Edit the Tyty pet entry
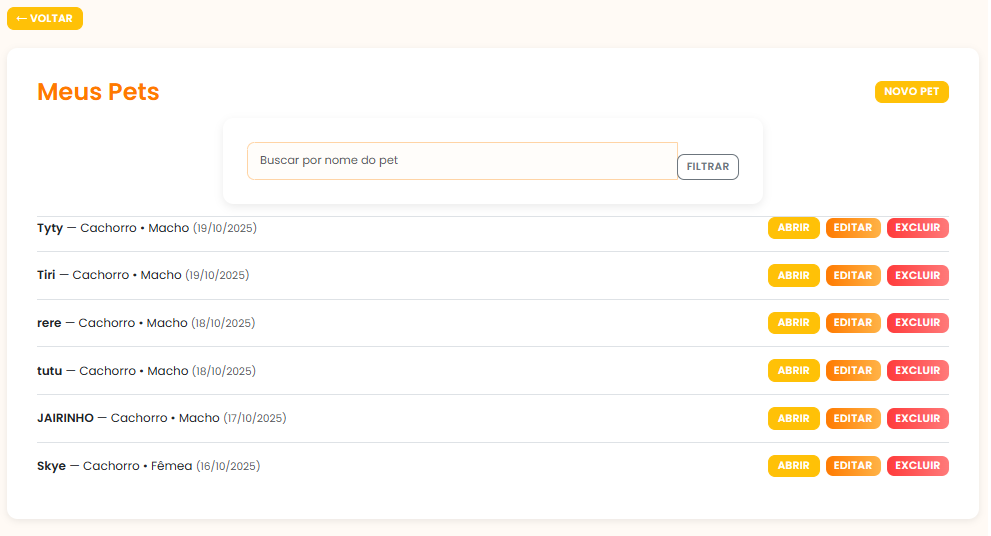 [x=853, y=228]
